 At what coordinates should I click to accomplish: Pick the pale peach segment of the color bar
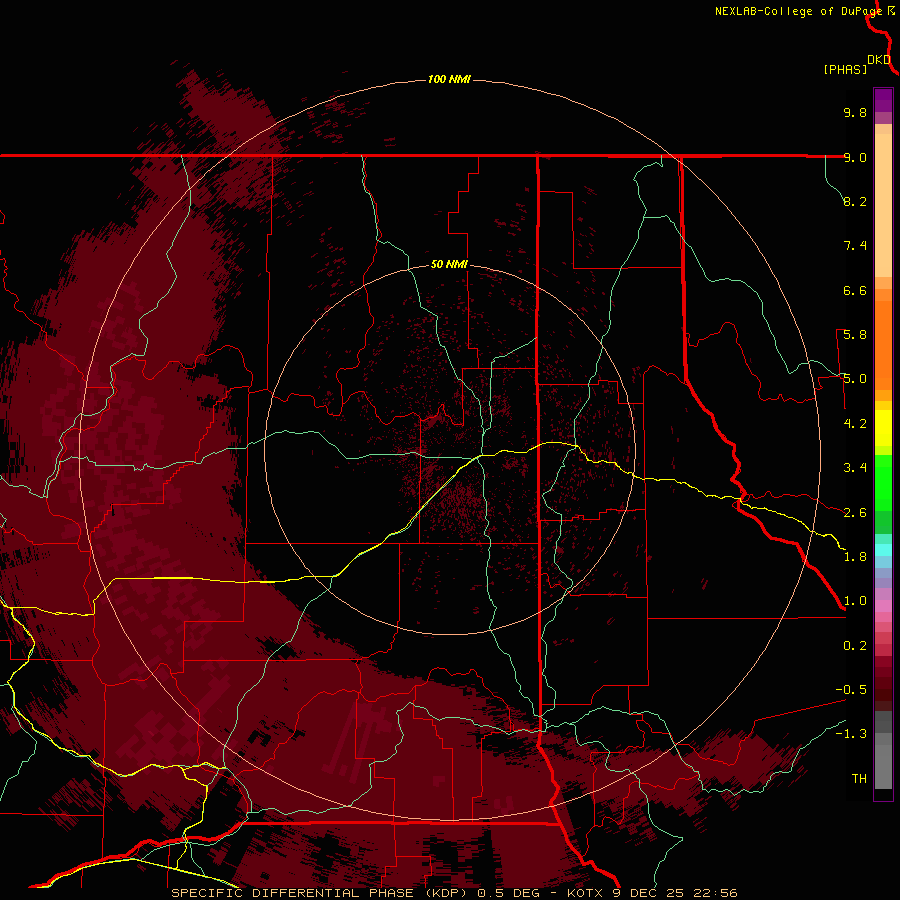[x=883, y=205]
